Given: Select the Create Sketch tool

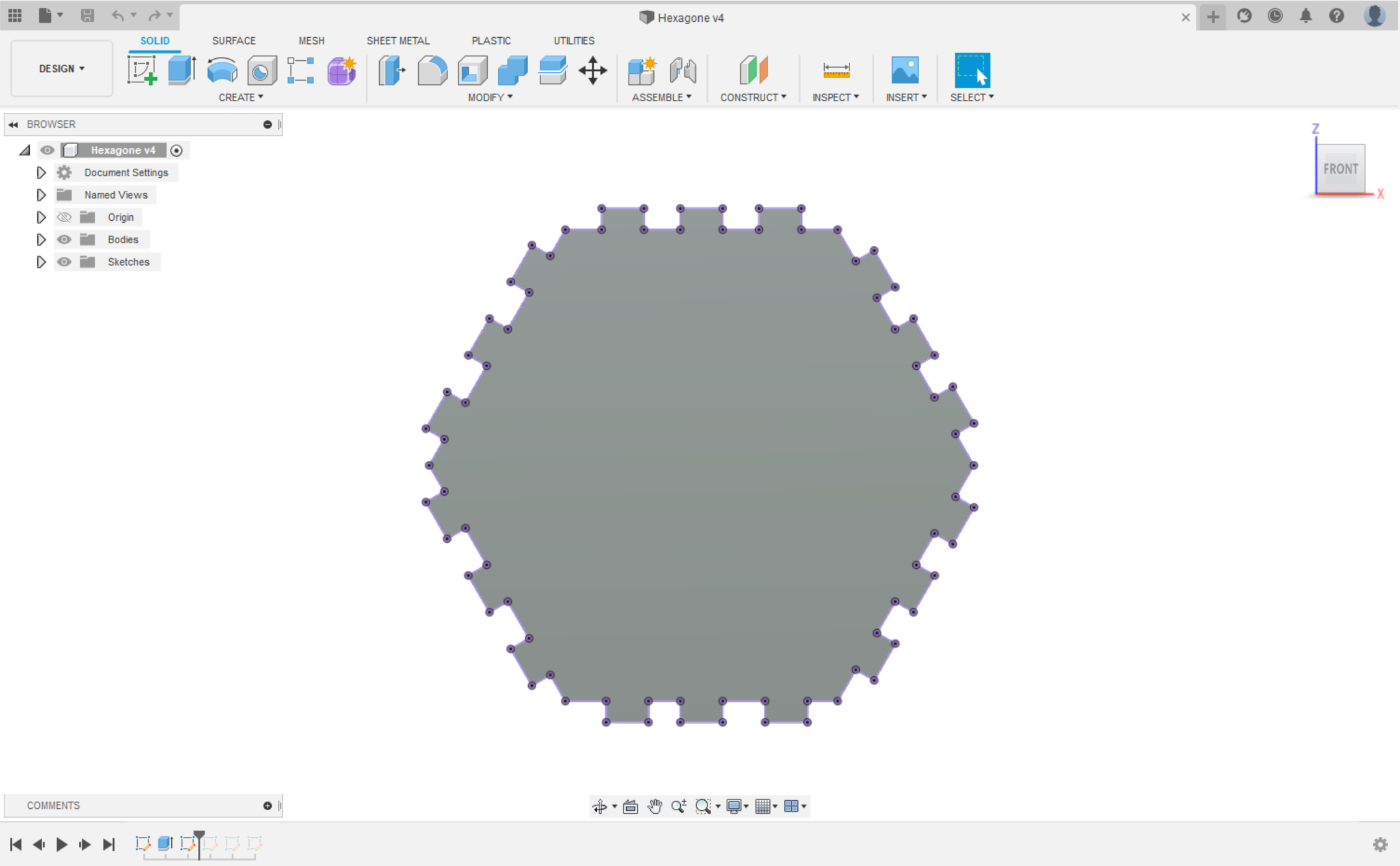Looking at the screenshot, I should point(142,70).
